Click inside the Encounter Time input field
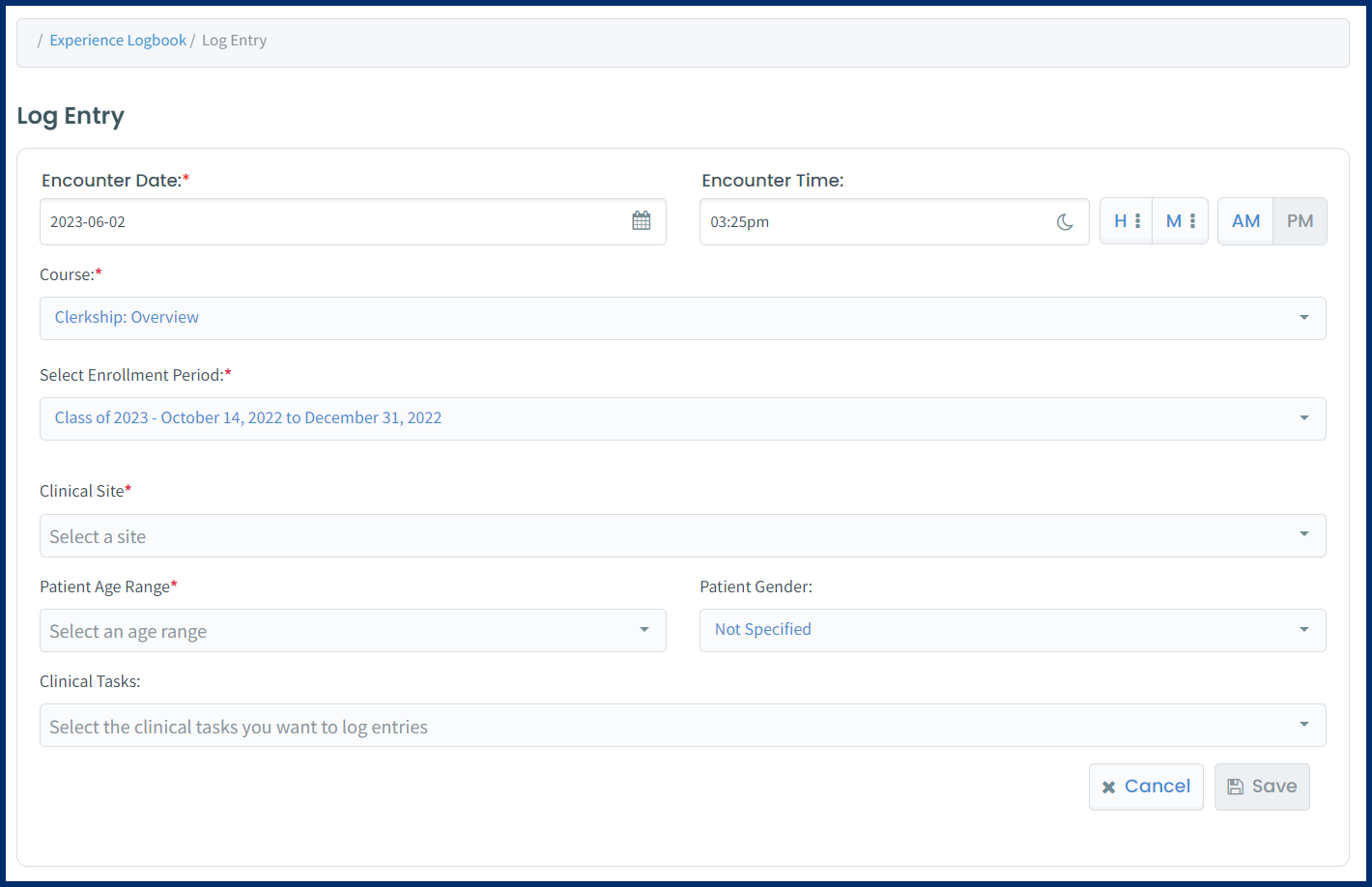The height and width of the screenshot is (887, 1372). 870,221
